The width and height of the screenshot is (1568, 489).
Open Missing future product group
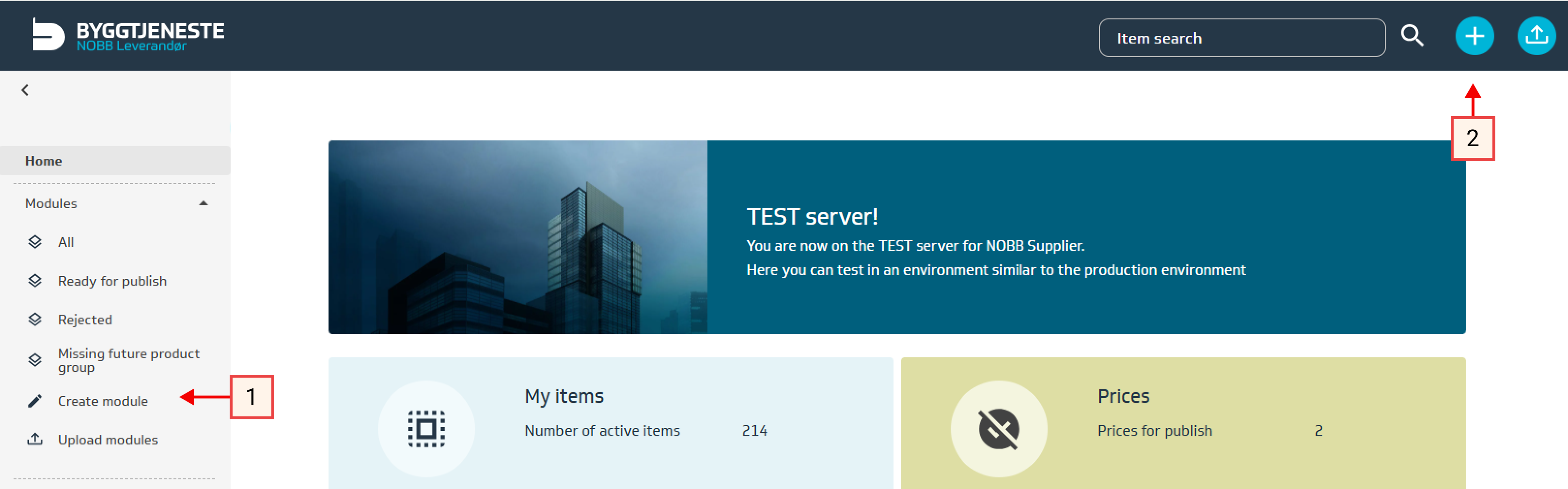(x=128, y=360)
